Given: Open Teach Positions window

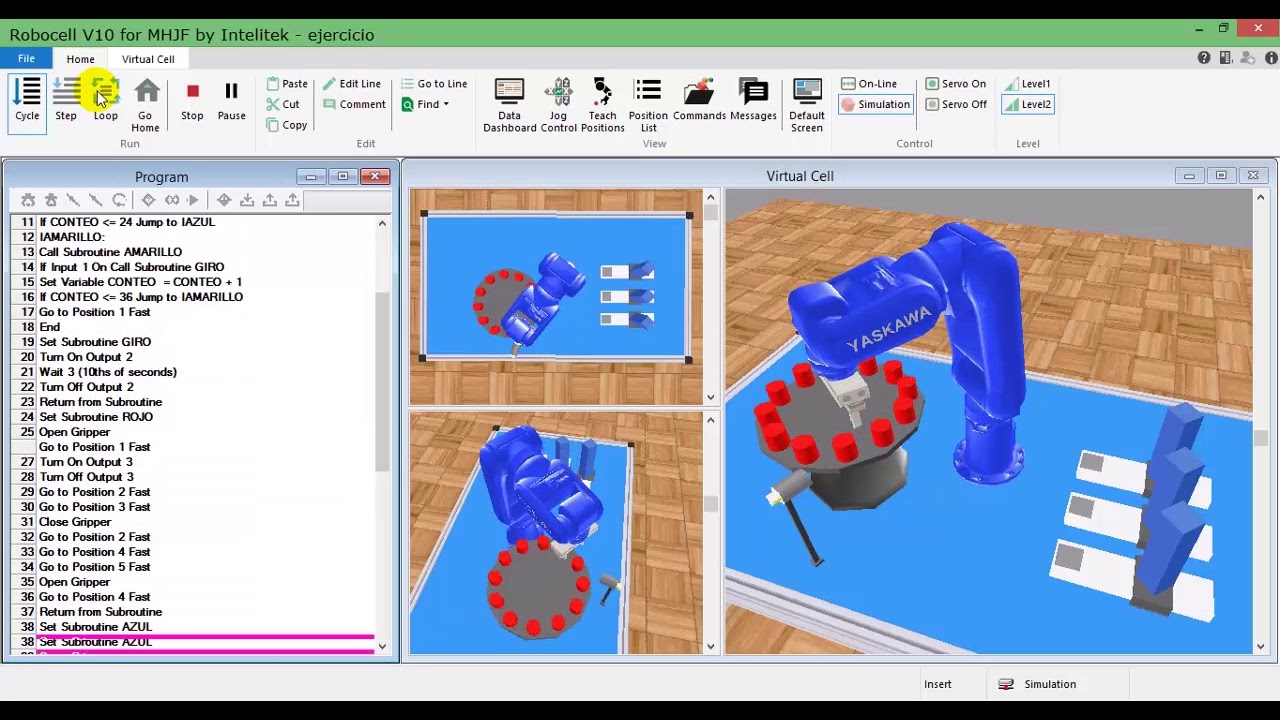Looking at the screenshot, I should [602, 105].
